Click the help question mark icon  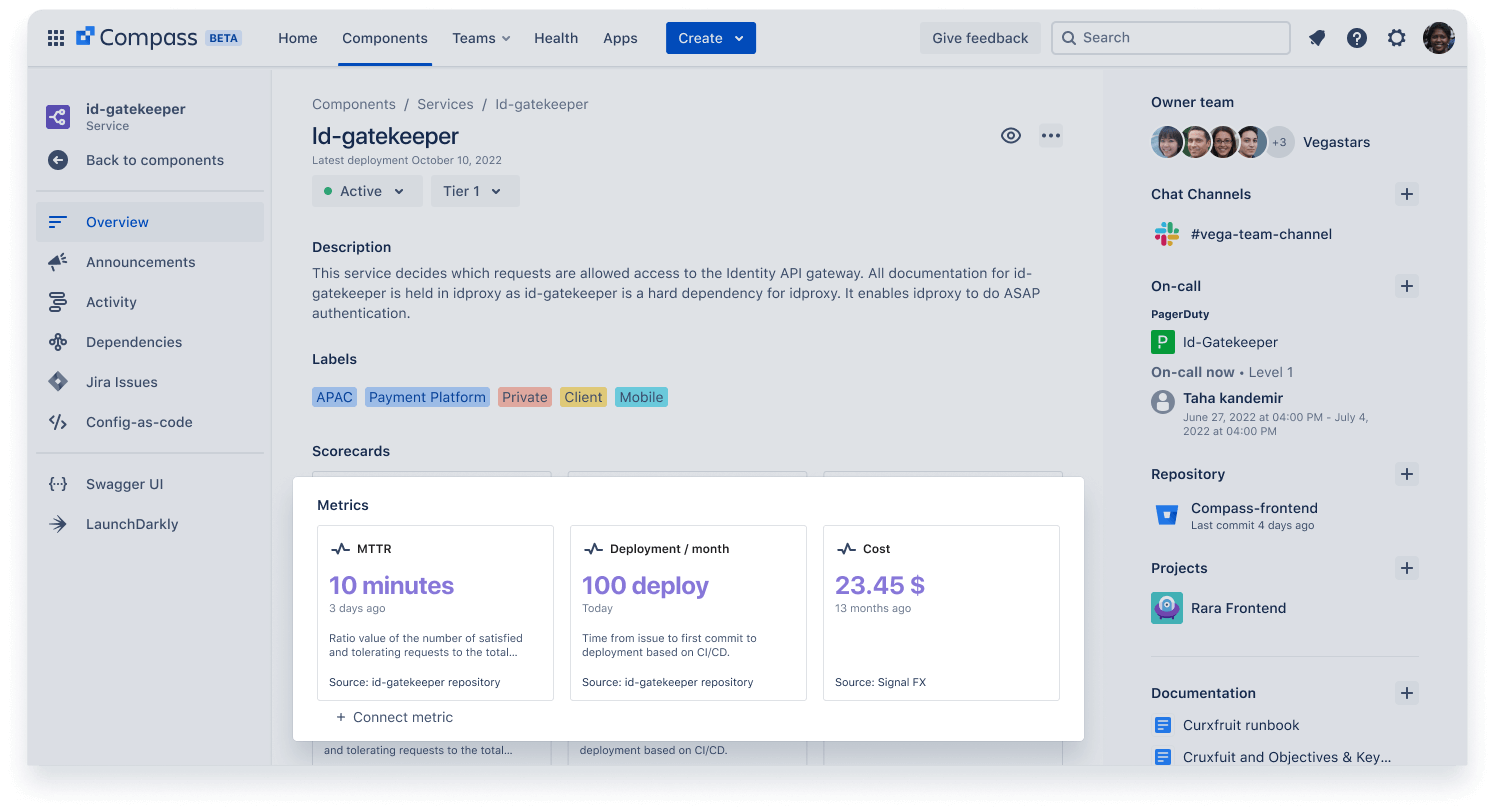point(1356,38)
